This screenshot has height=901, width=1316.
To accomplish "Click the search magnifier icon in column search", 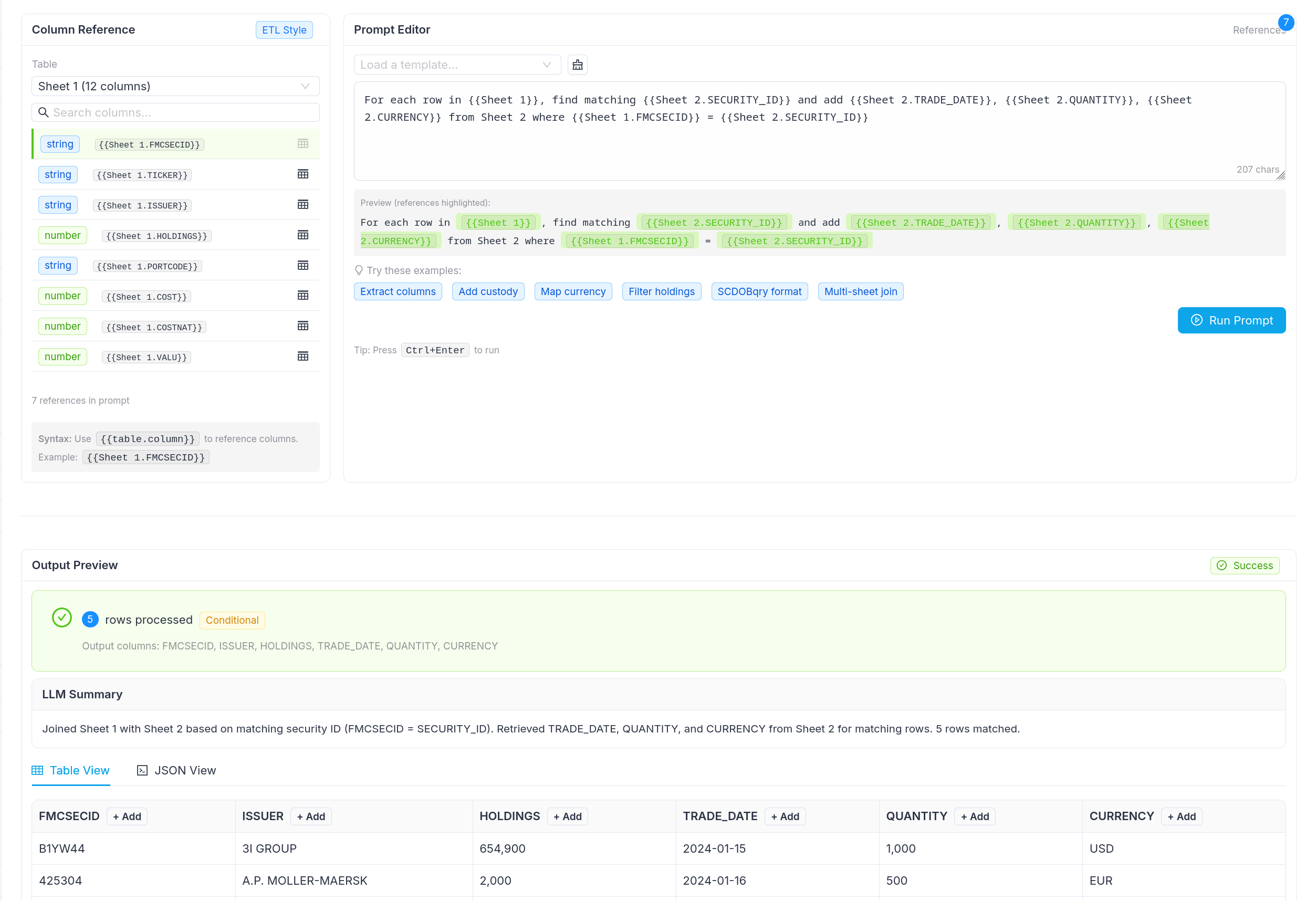I will click(x=44, y=112).
